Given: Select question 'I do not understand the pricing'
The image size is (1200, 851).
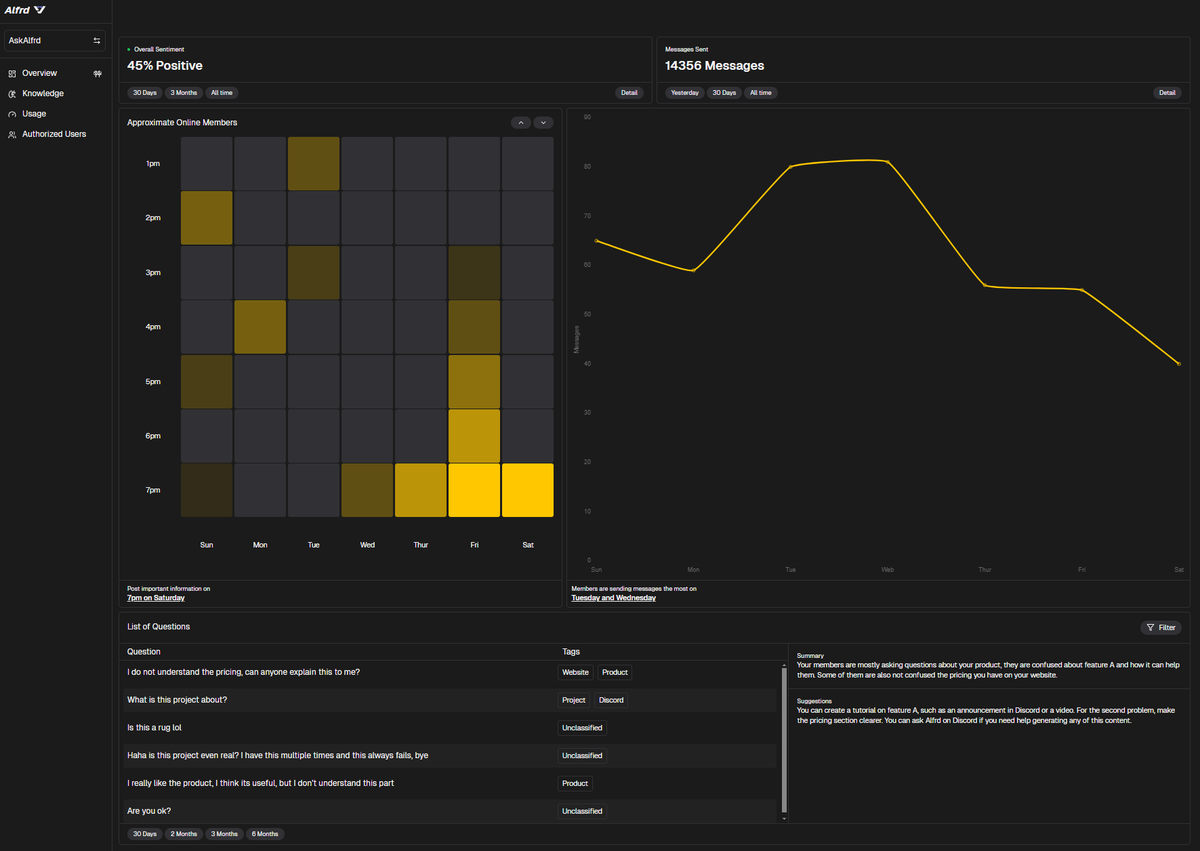Looking at the screenshot, I should coord(243,672).
